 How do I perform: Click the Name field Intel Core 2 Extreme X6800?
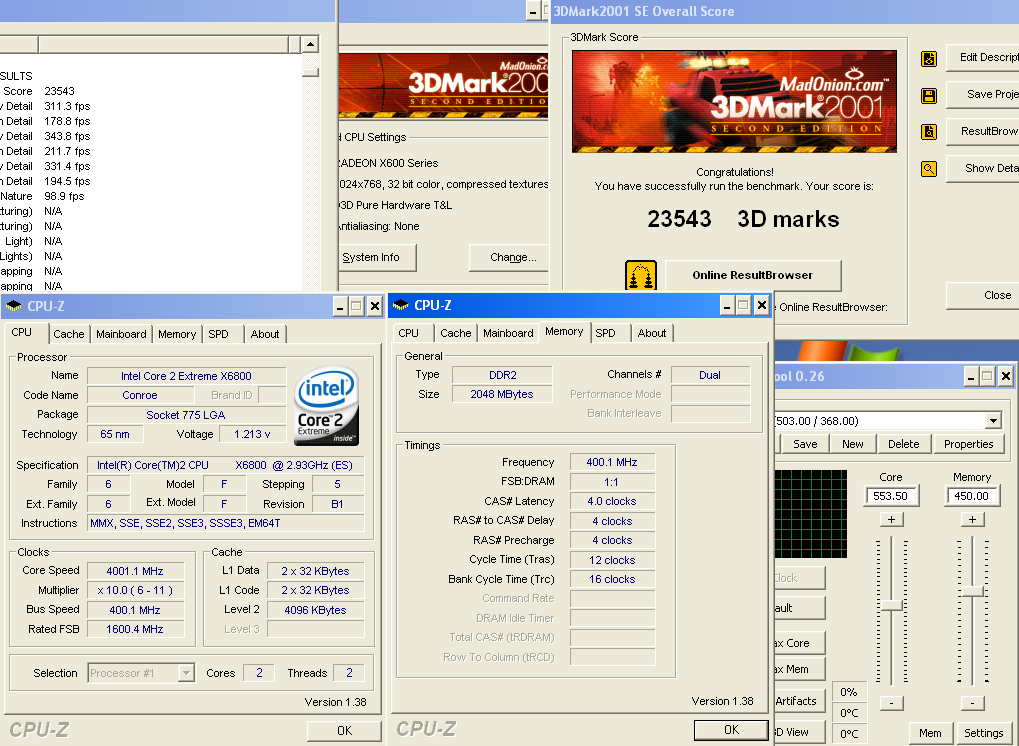pos(187,376)
